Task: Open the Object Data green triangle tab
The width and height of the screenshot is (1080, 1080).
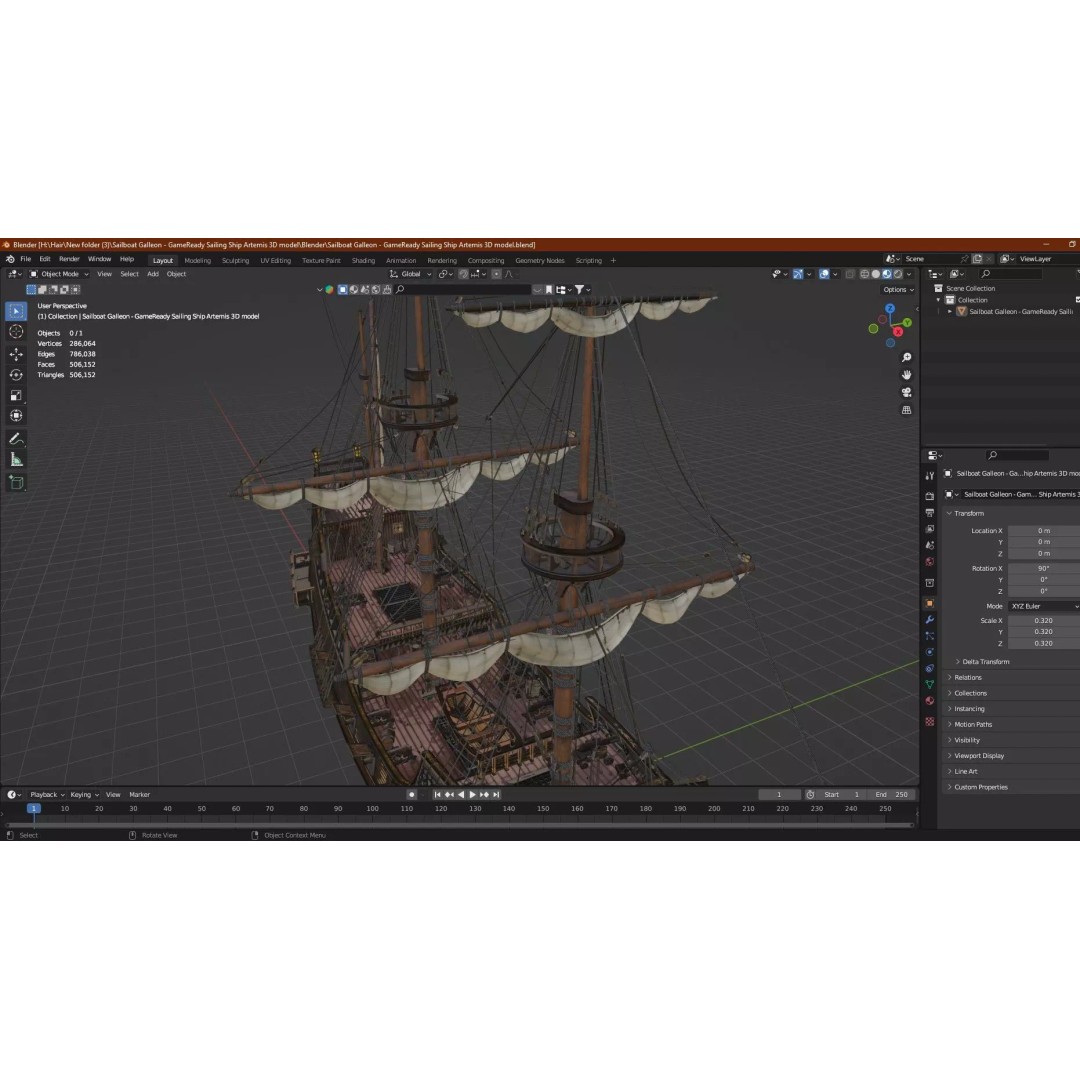Action: point(930,684)
